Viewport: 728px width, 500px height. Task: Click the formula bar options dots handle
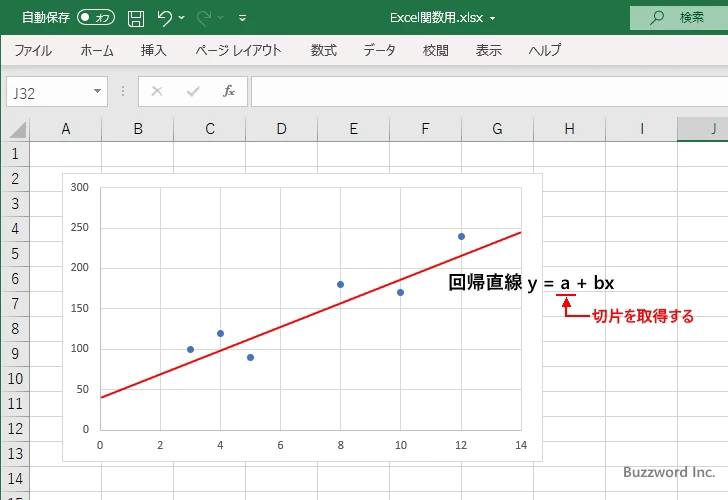pos(123,91)
